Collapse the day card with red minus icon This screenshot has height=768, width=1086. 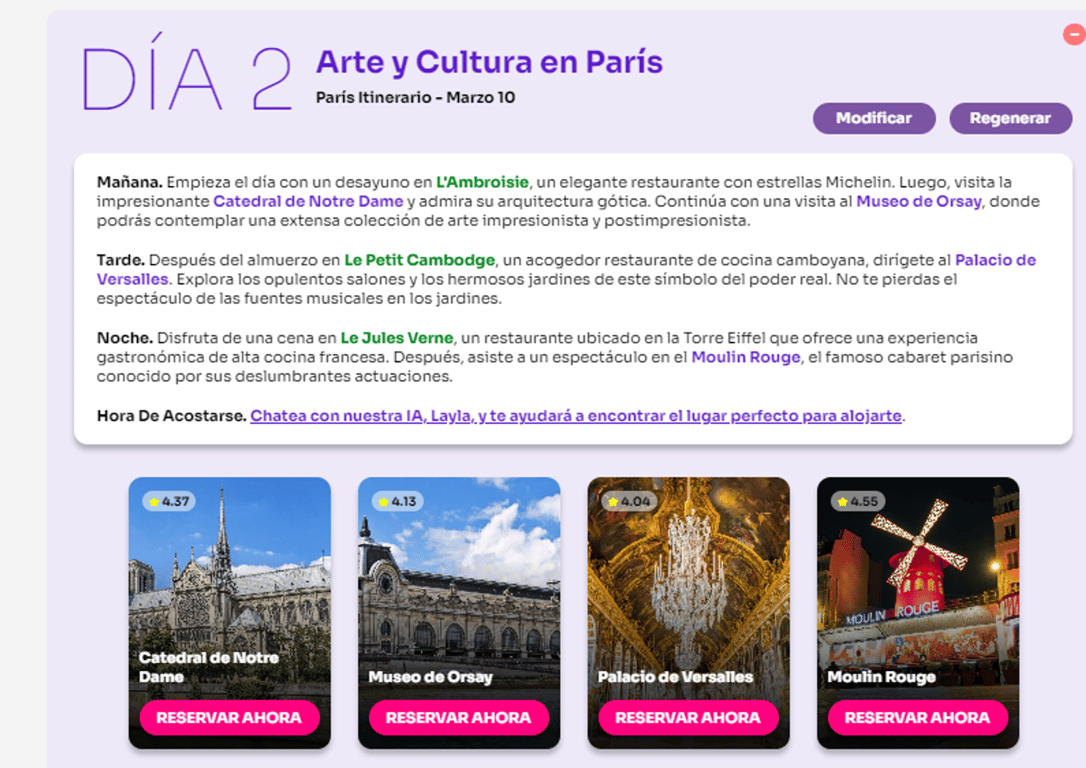click(1075, 34)
